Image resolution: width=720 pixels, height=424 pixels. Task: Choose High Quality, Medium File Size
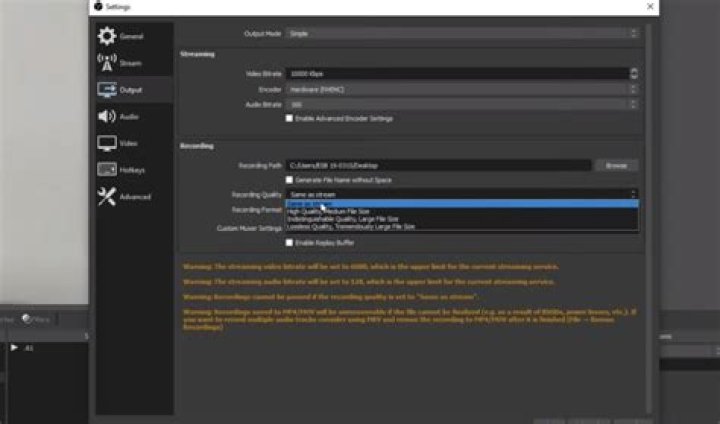(462, 212)
